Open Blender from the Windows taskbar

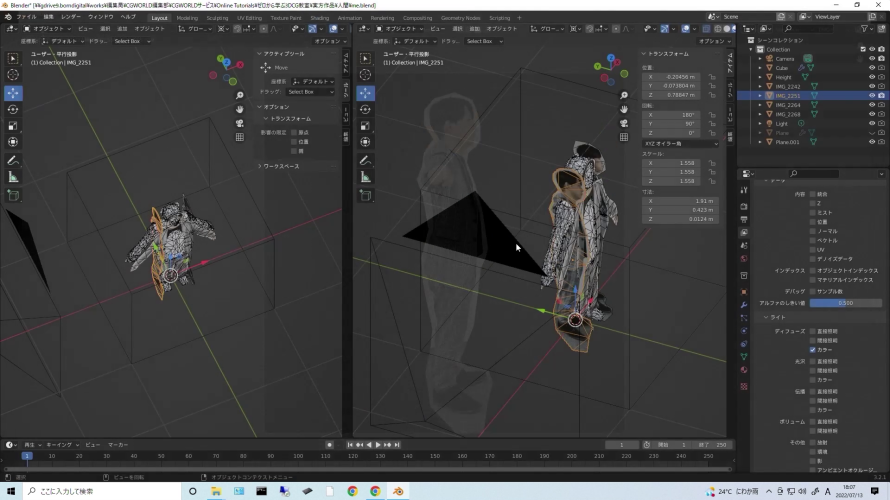coord(398,491)
